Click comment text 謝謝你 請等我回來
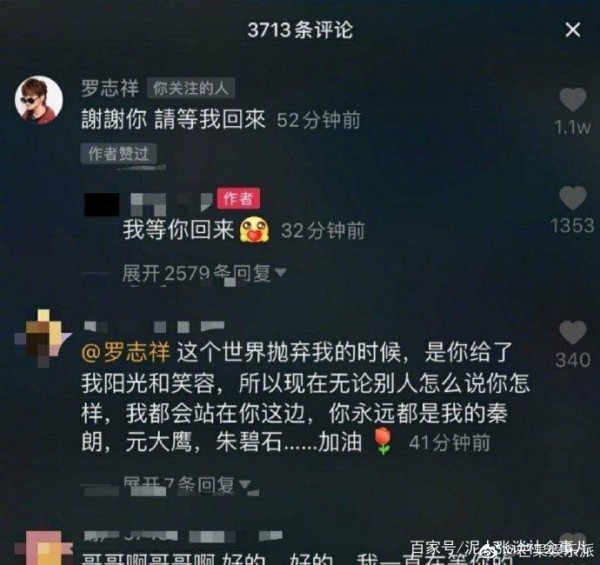This screenshot has height=565, width=600. click(173, 119)
